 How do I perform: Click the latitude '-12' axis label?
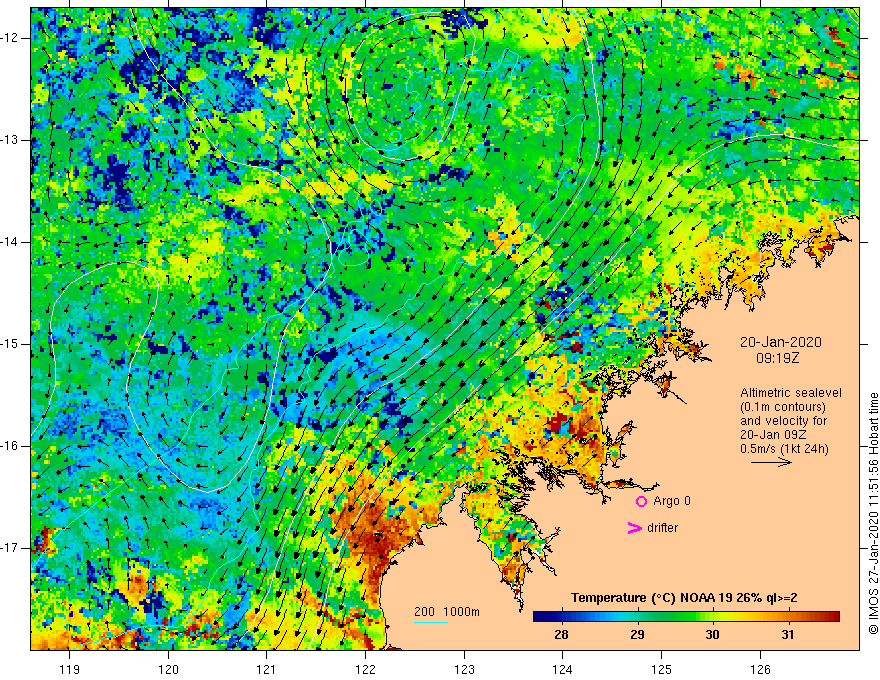11,38
